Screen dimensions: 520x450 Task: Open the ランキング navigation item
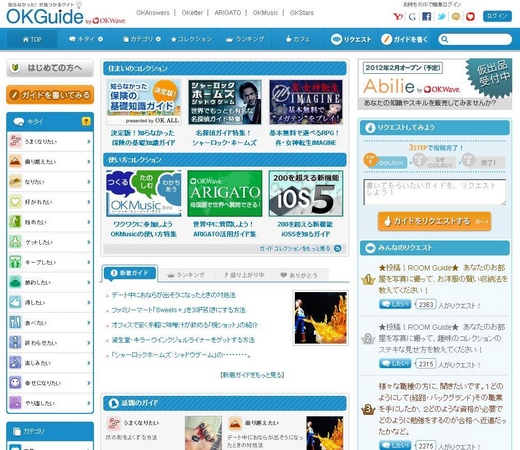[x=245, y=39]
